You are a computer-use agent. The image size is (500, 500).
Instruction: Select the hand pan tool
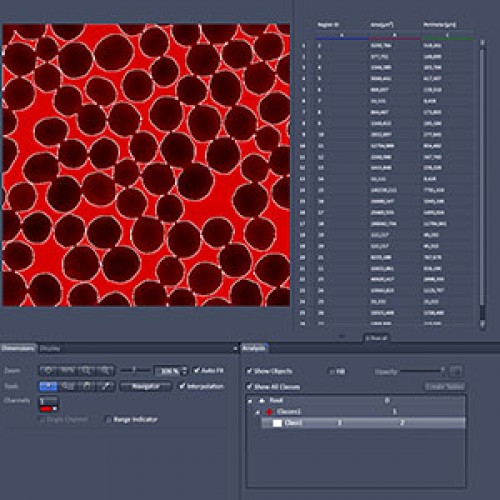[86, 386]
